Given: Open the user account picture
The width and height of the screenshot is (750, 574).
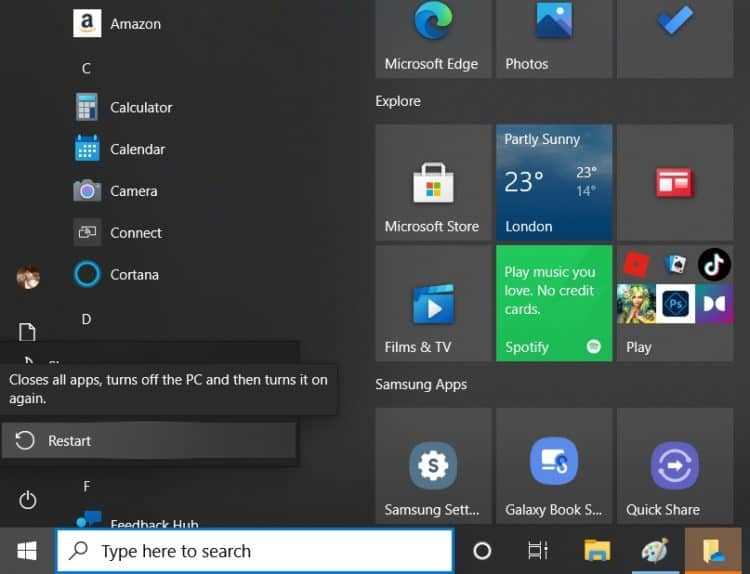Looking at the screenshot, I should [28, 277].
